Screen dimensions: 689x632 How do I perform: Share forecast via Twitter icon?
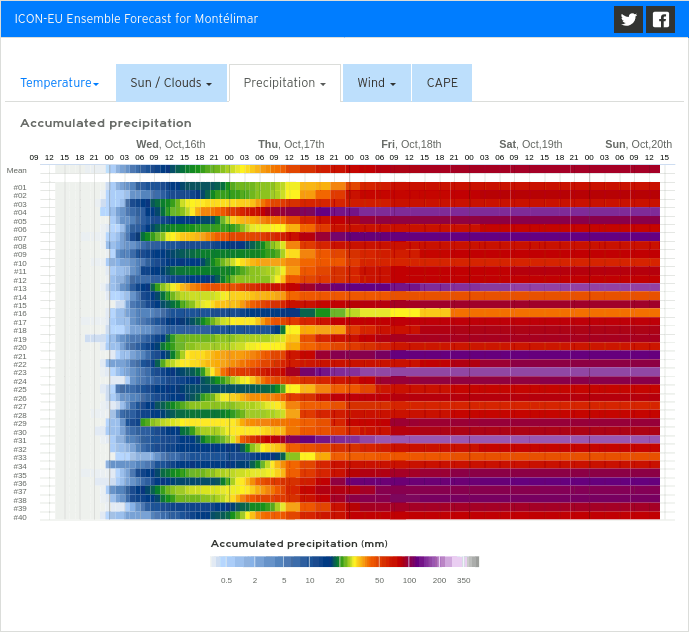pyautogui.click(x=628, y=19)
